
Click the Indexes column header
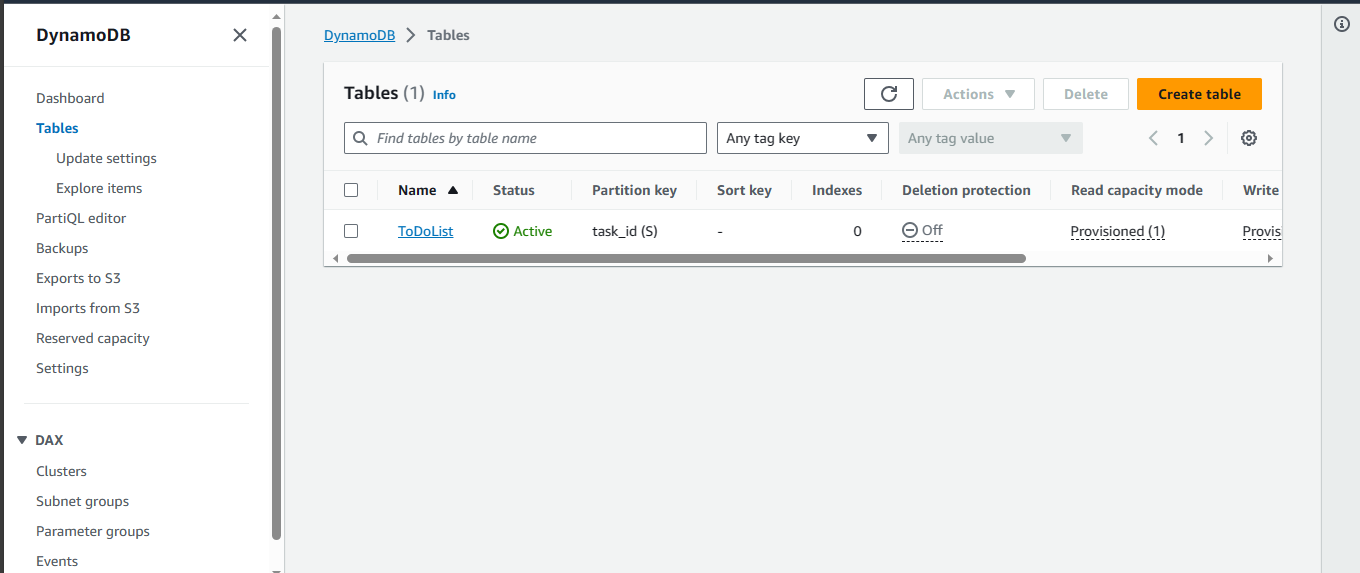pos(837,190)
